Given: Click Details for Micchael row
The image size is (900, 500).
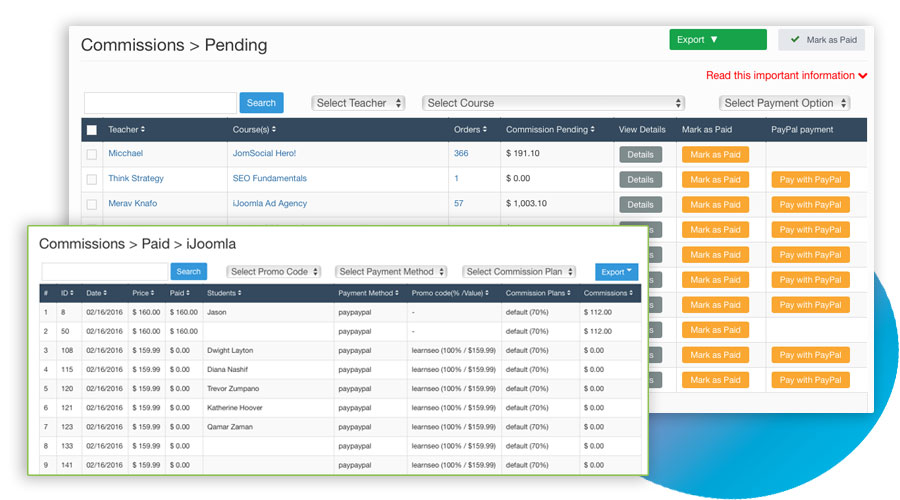Looking at the screenshot, I should (x=641, y=154).
